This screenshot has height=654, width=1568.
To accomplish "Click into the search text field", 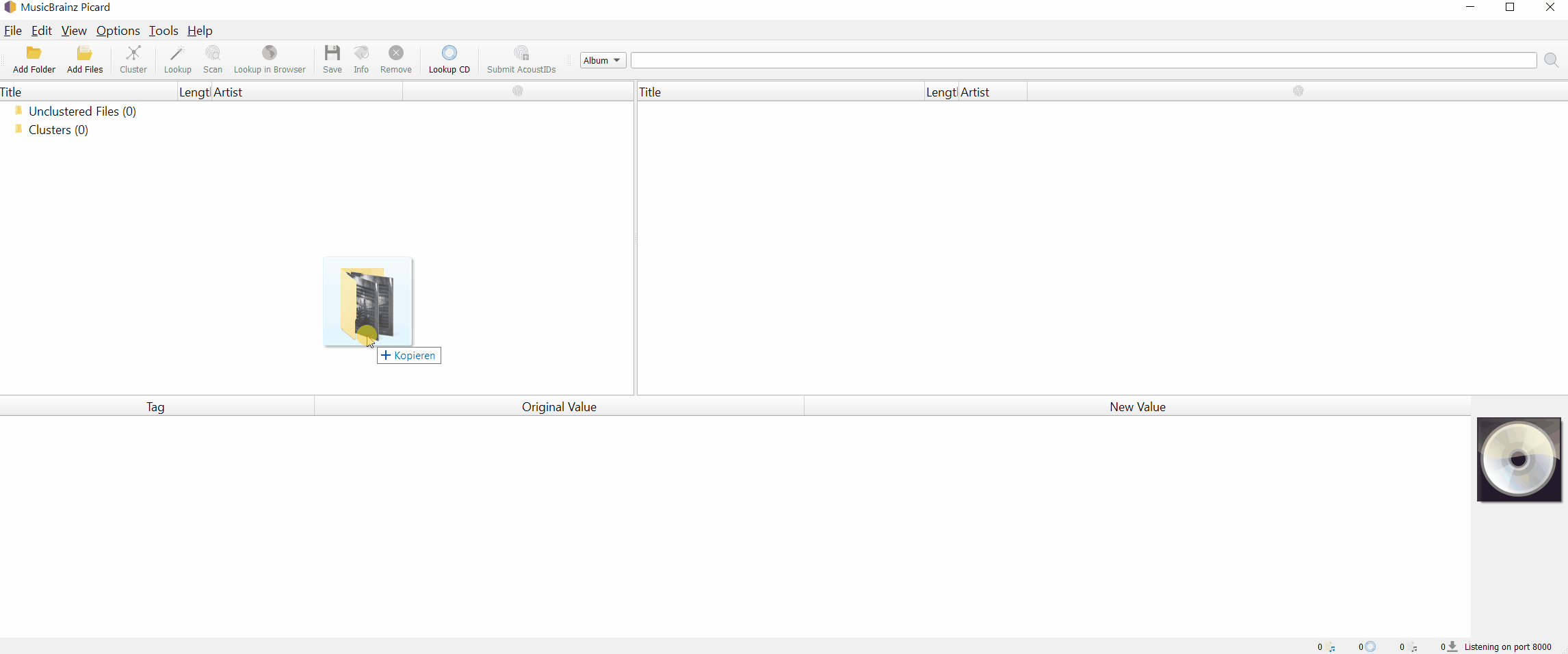I will tap(1083, 61).
